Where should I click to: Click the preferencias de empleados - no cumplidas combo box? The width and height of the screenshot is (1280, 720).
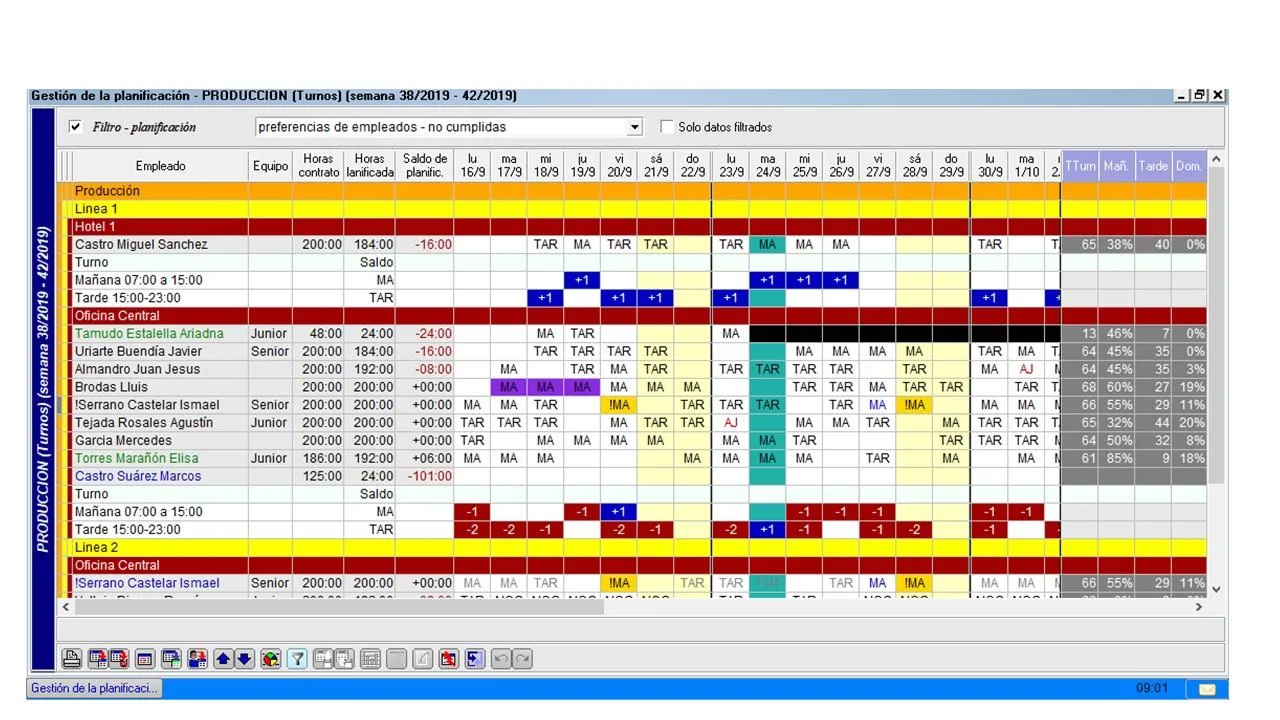coord(449,127)
